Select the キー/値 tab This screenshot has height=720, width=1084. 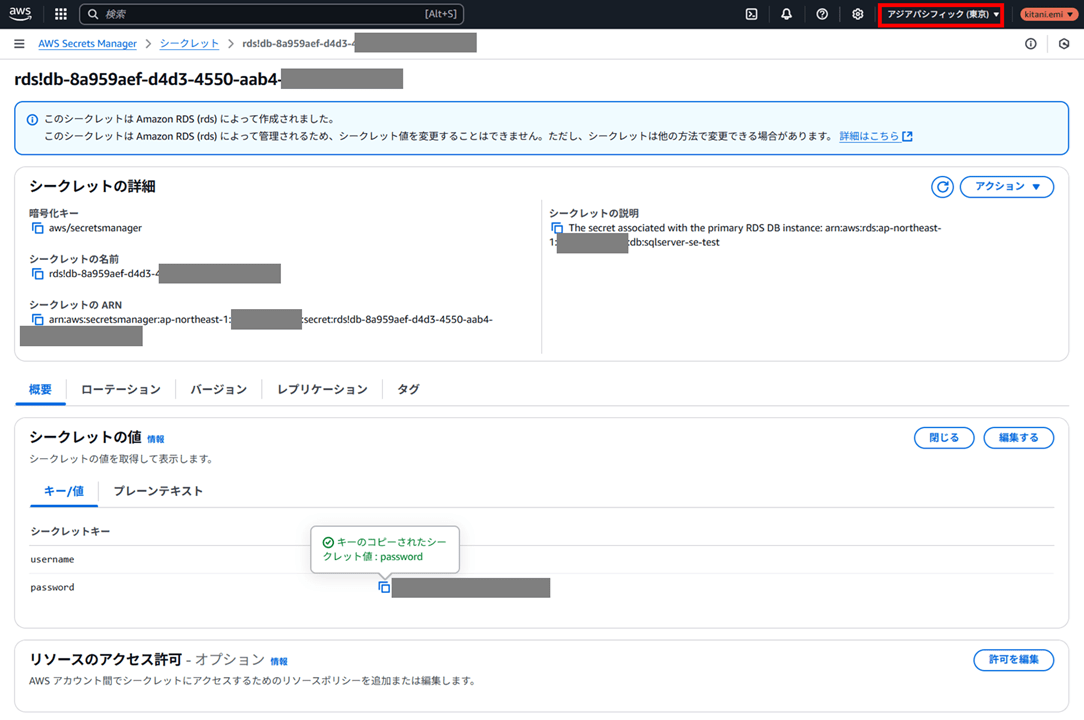point(64,491)
